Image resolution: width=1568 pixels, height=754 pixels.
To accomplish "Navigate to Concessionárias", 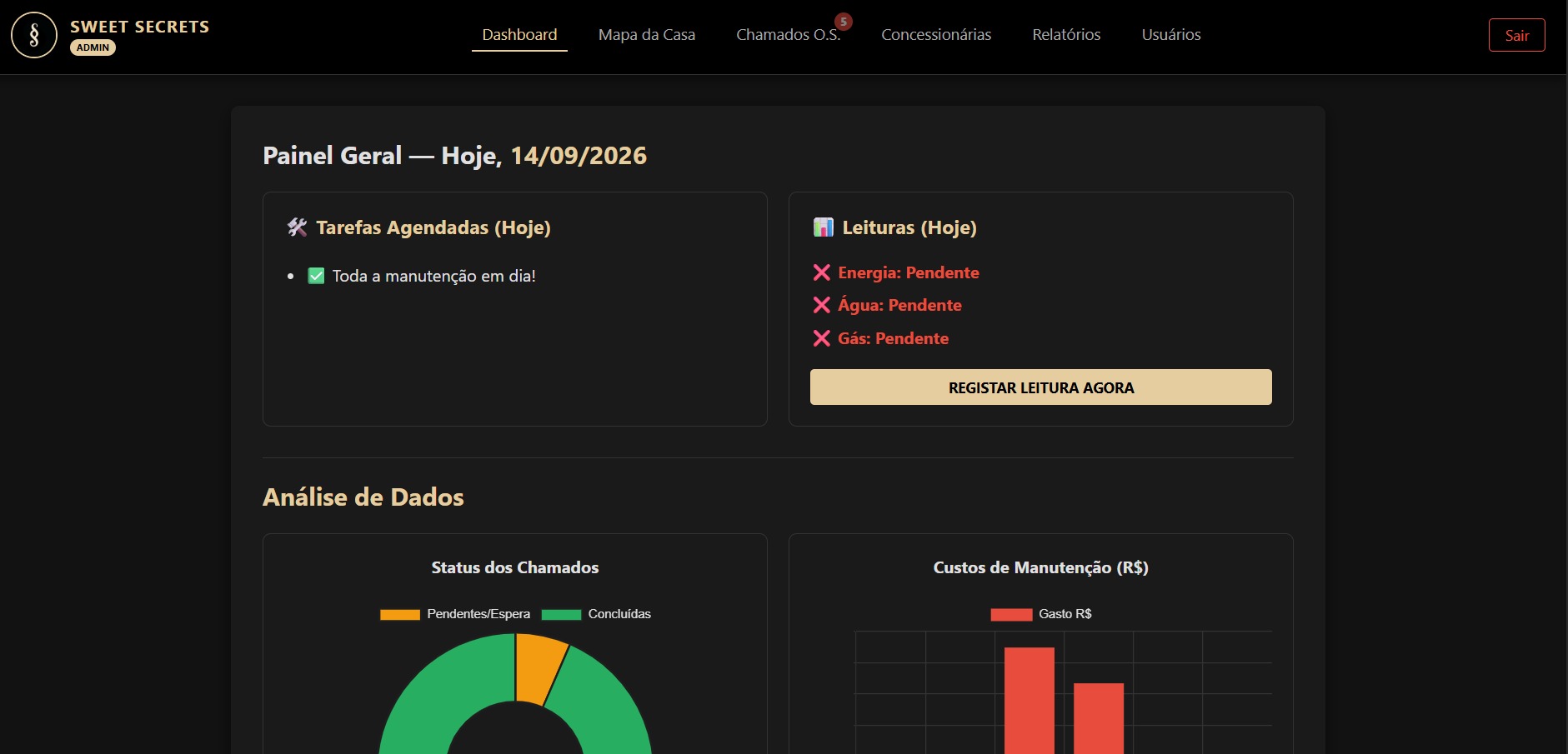I will (936, 35).
